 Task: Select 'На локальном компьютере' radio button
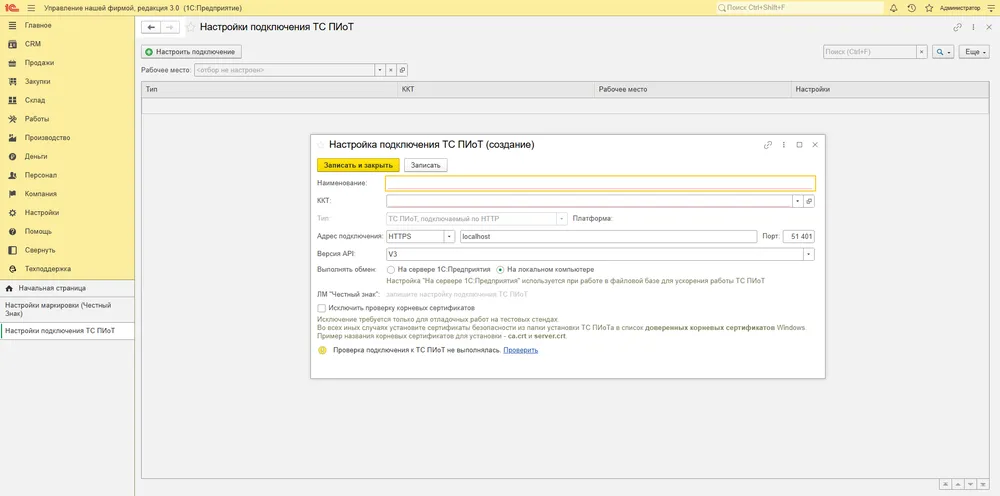(501, 270)
